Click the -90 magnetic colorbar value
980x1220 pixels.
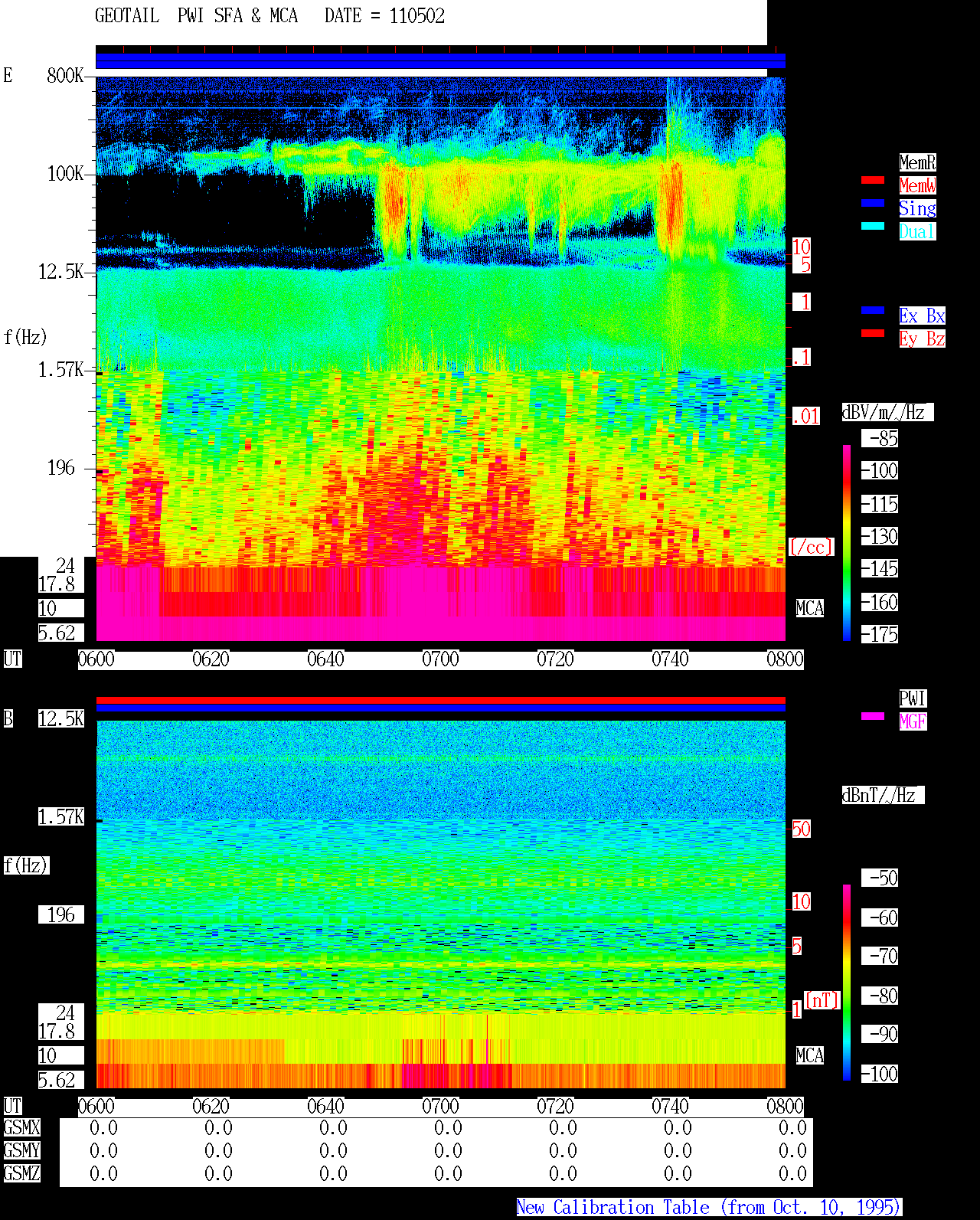(x=880, y=1034)
